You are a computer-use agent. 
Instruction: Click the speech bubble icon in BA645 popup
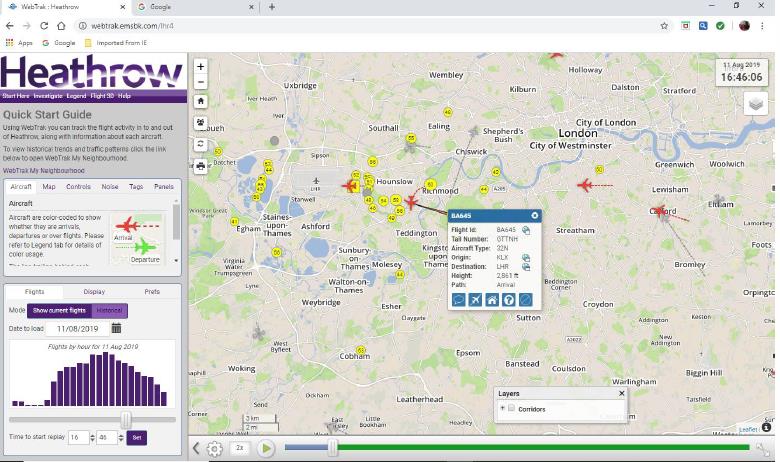click(459, 300)
